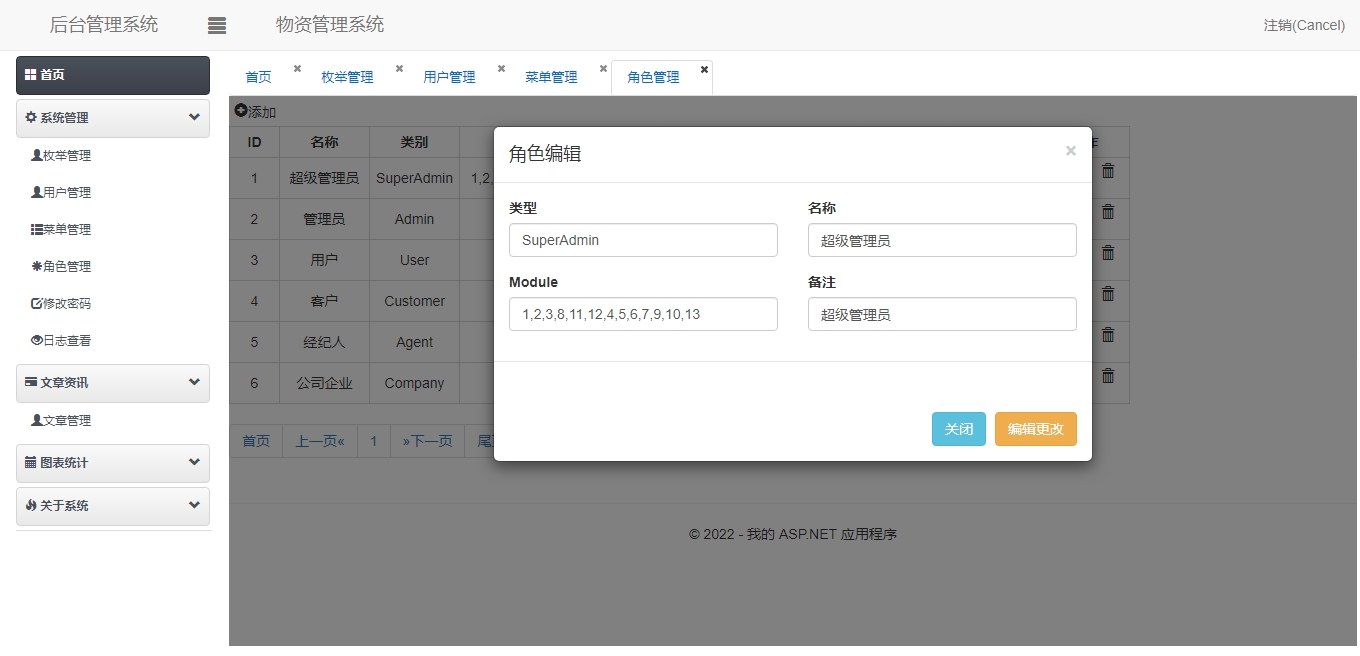
Task: Switch to the 菜单管理 tab
Action: click(551, 77)
